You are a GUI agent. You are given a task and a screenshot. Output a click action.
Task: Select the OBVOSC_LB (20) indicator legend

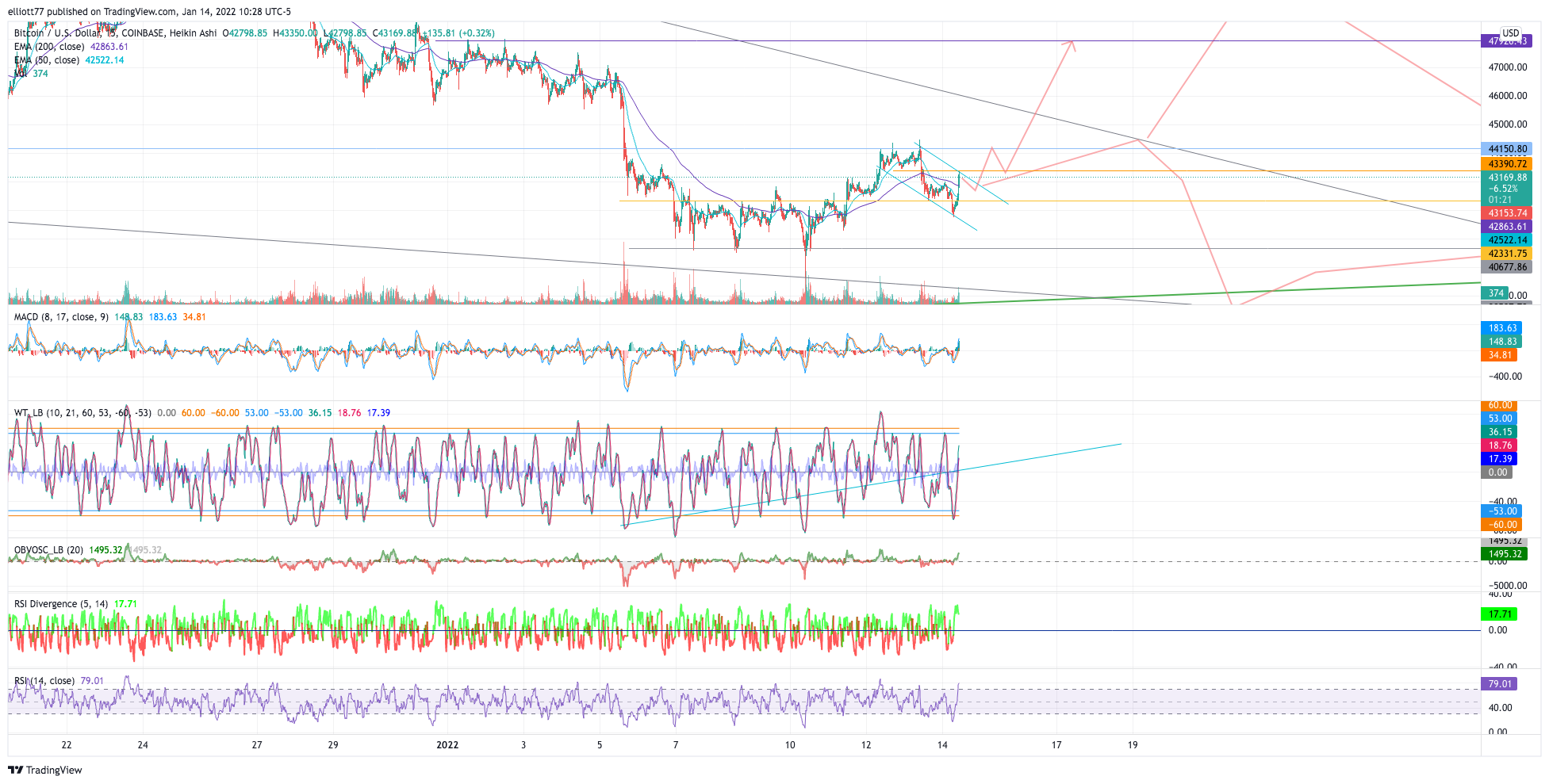click(48, 550)
